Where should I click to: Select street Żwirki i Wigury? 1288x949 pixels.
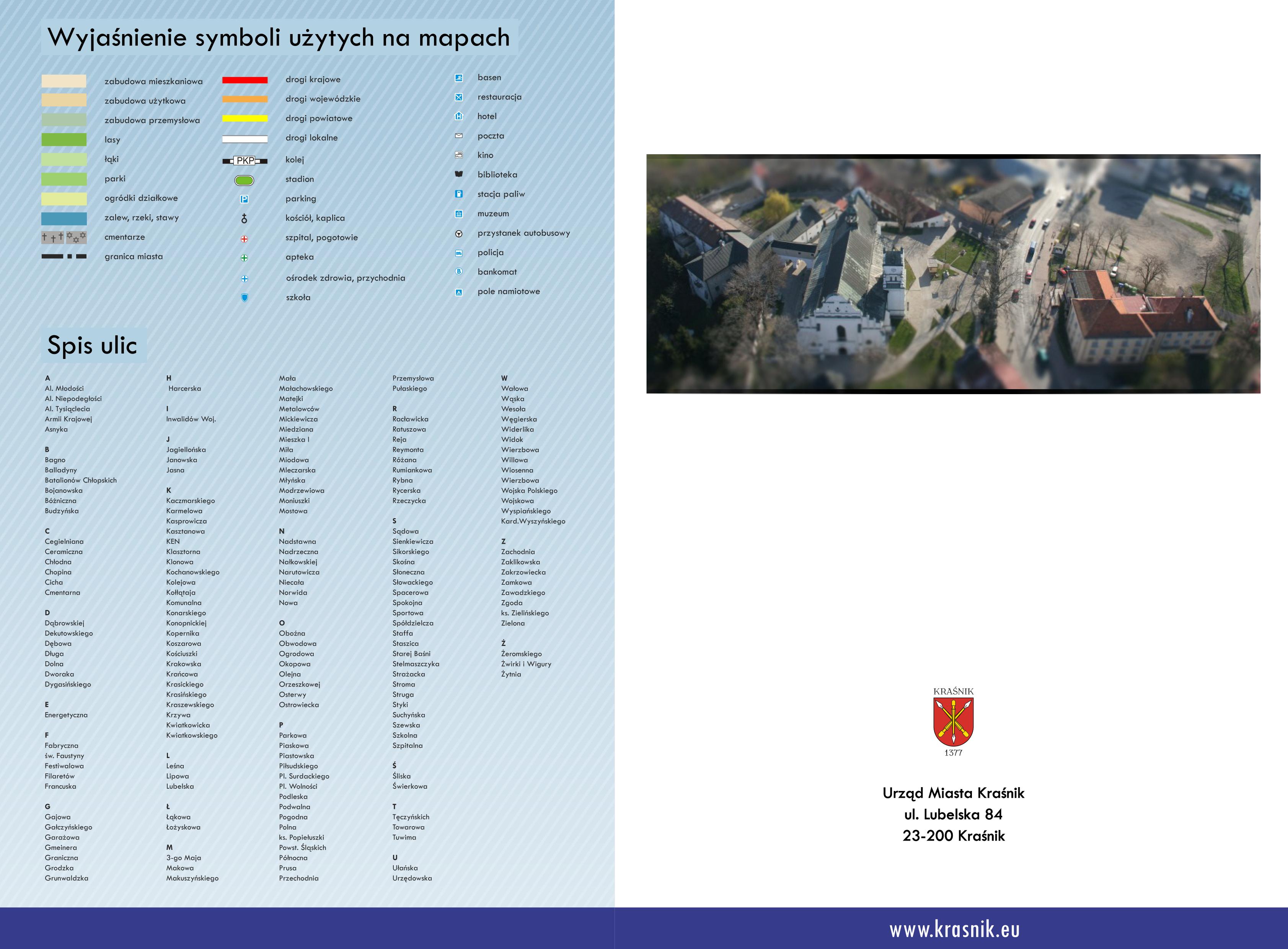[x=526, y=664]
